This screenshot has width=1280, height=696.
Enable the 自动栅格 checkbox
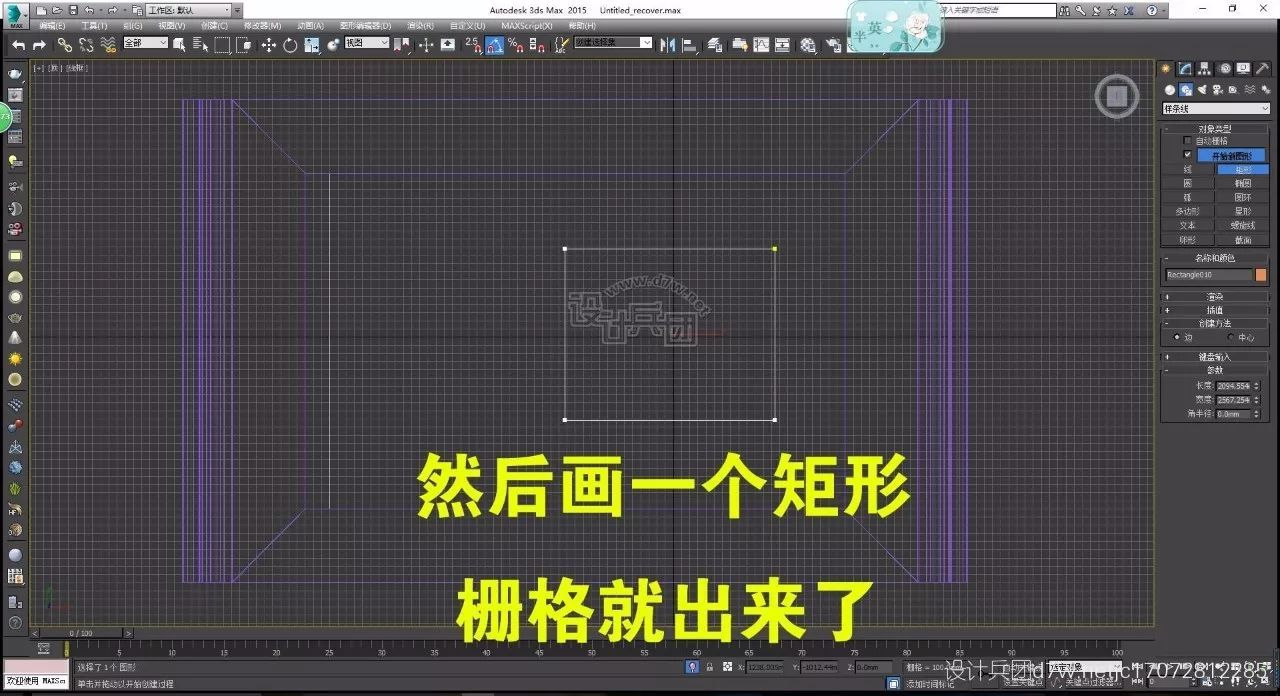tap(1187, 140)
